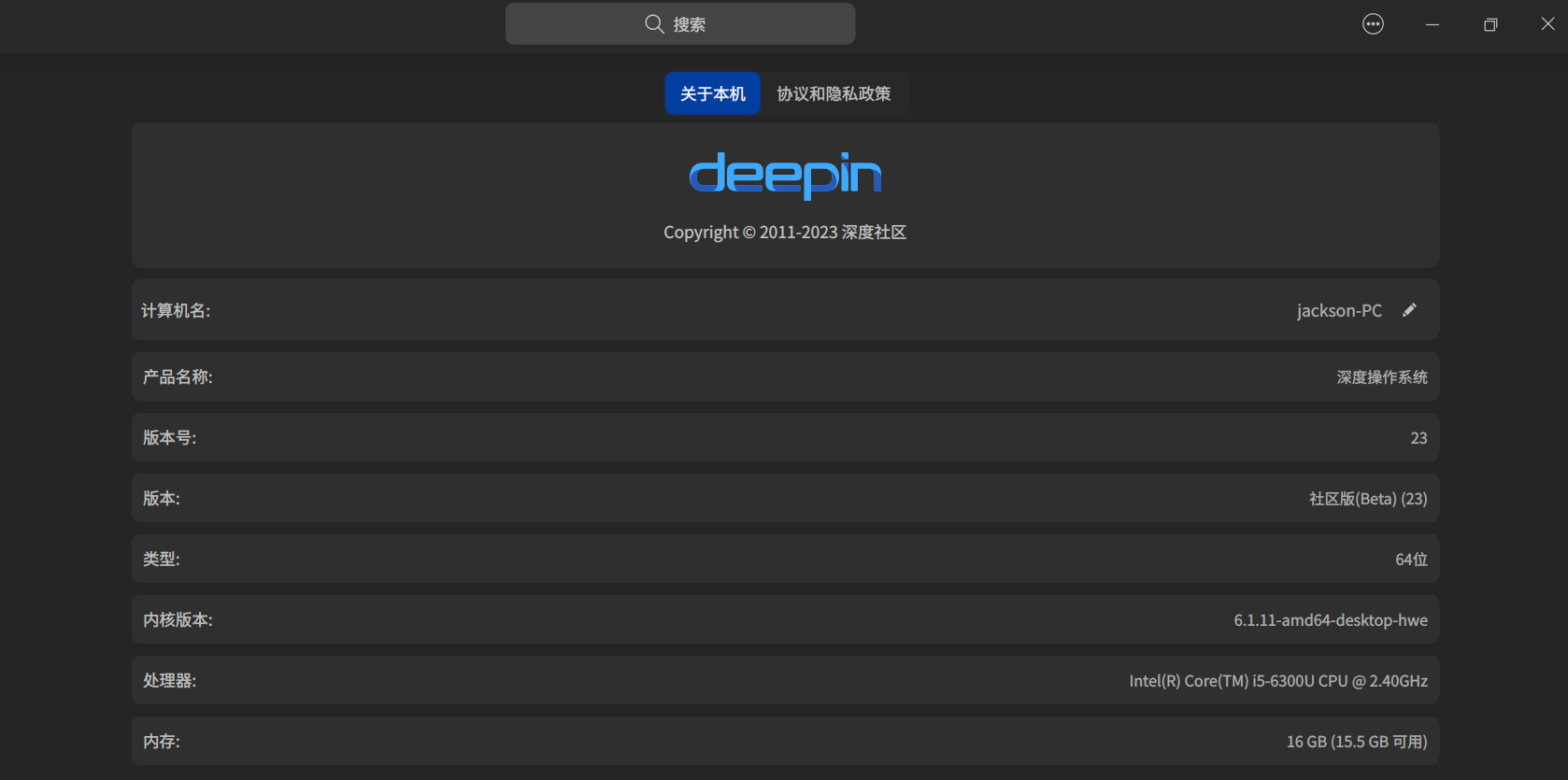Edit the computer name with the pencil icon
1568x780 pixels.
point(1409,310)
